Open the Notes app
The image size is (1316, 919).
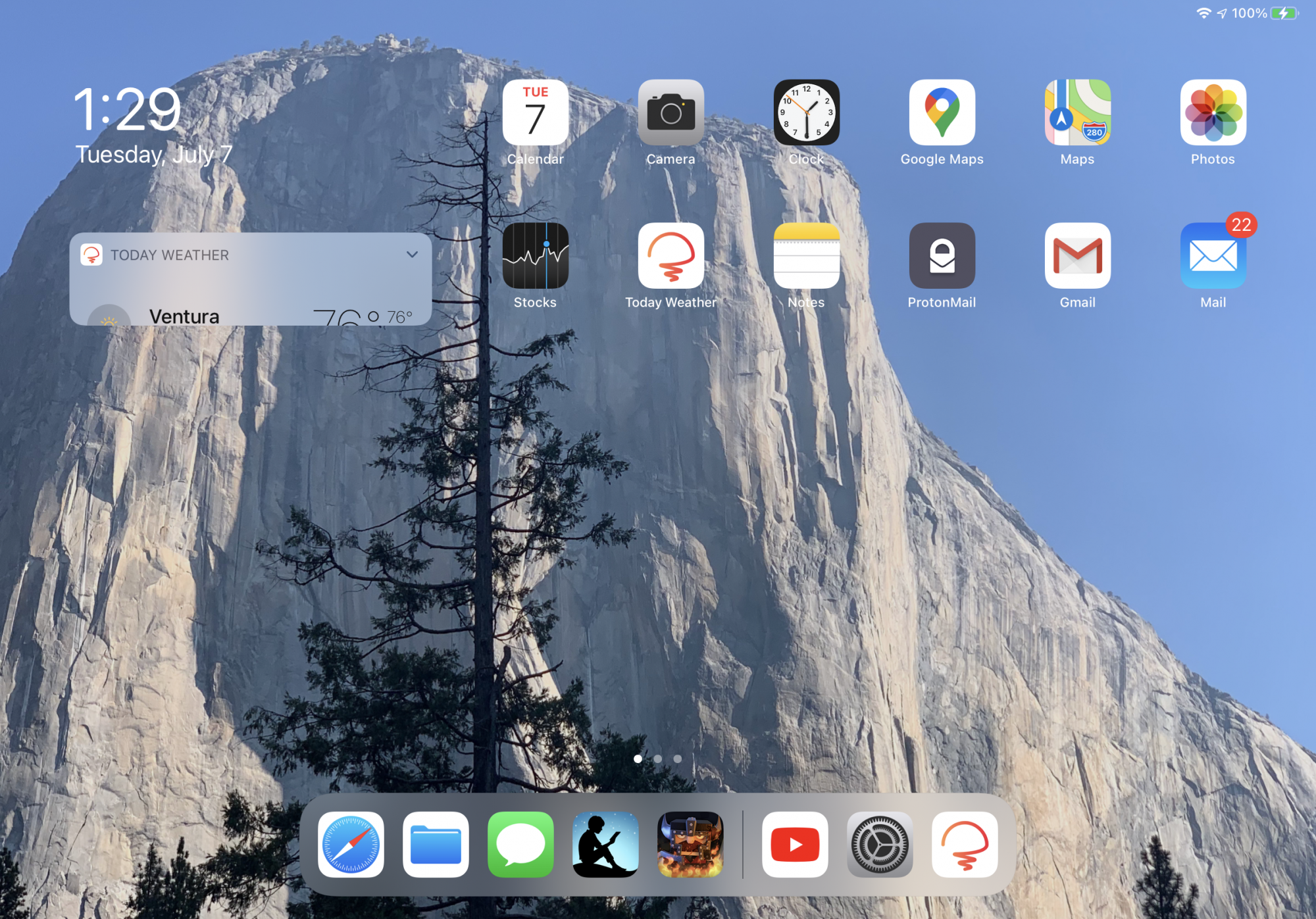click(806, 255)
